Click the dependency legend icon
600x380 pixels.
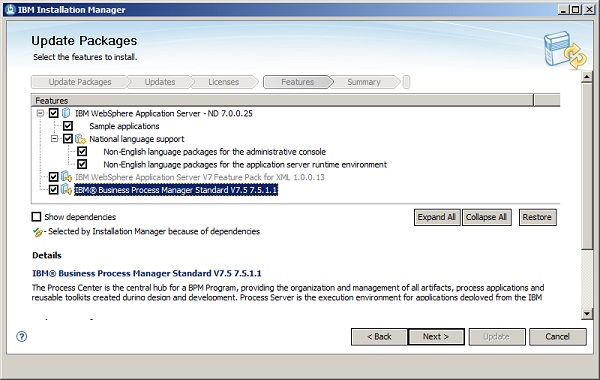(x=38, y=232)
